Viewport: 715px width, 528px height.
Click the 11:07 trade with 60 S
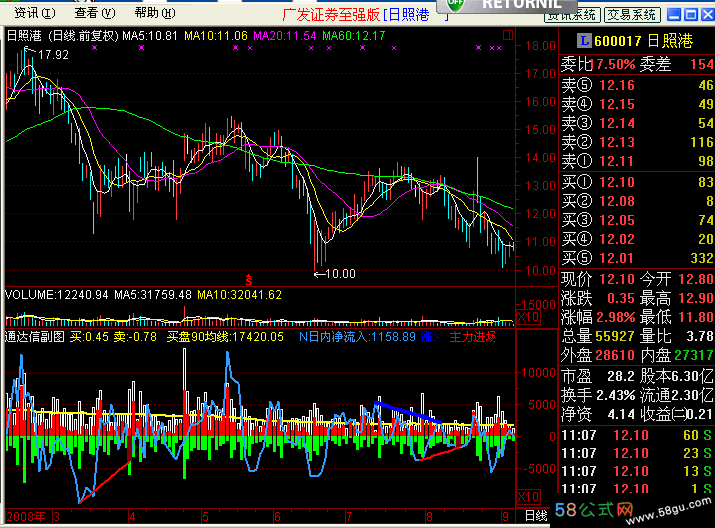coord(636,435)
